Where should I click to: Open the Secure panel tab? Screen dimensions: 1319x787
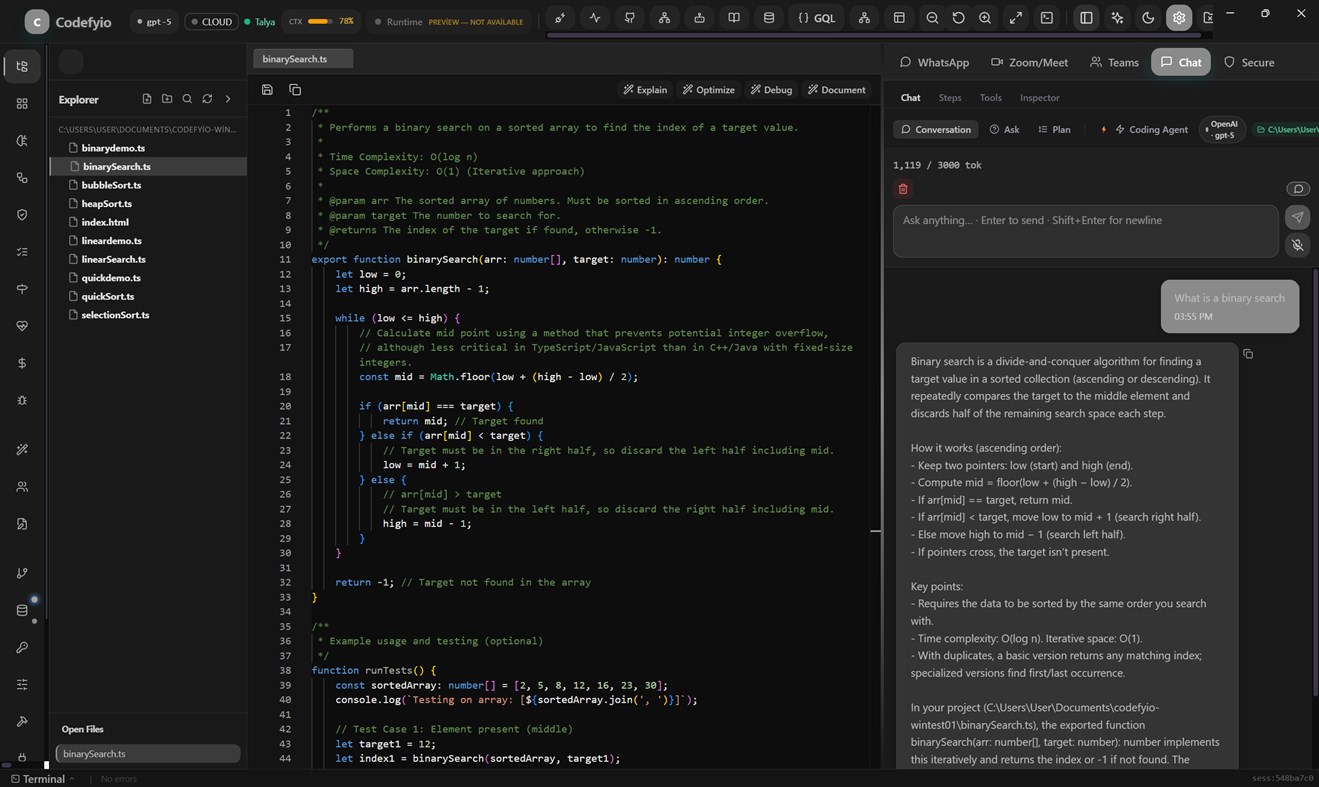click(x=1249, y=62)
